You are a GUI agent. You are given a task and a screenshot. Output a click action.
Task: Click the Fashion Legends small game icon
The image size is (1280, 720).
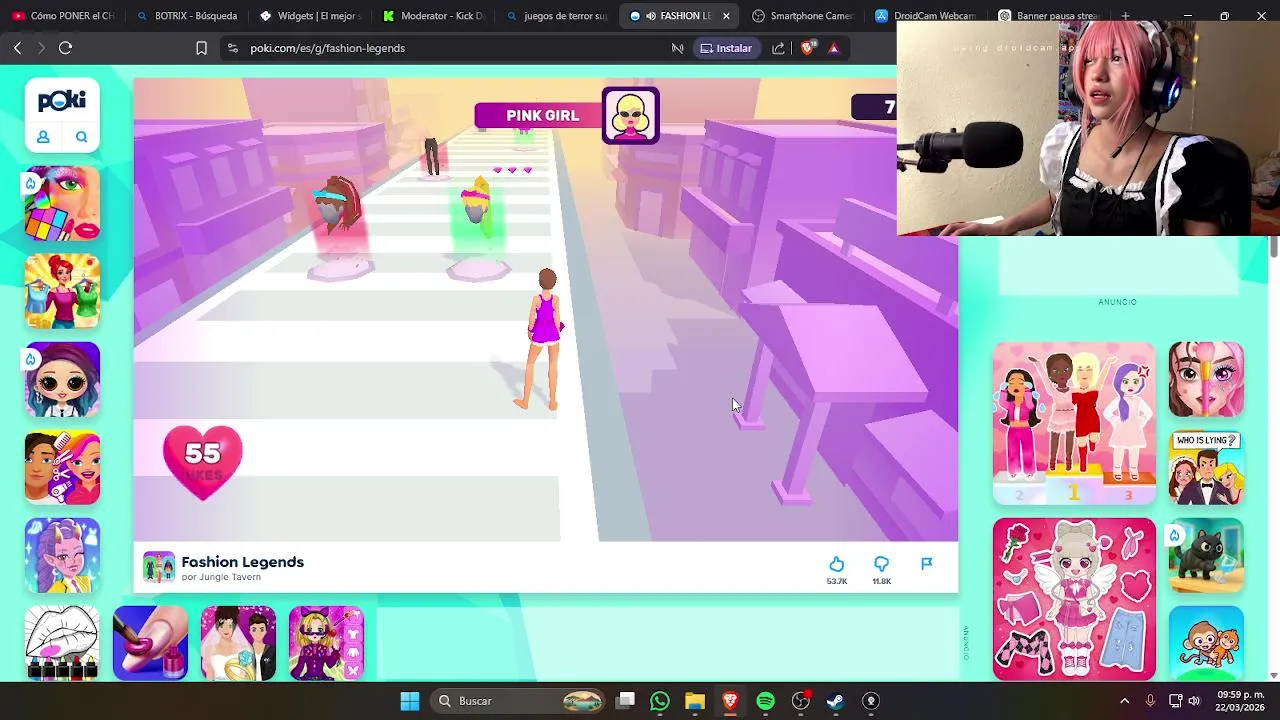pyautogui.click(x=158, y=567)
